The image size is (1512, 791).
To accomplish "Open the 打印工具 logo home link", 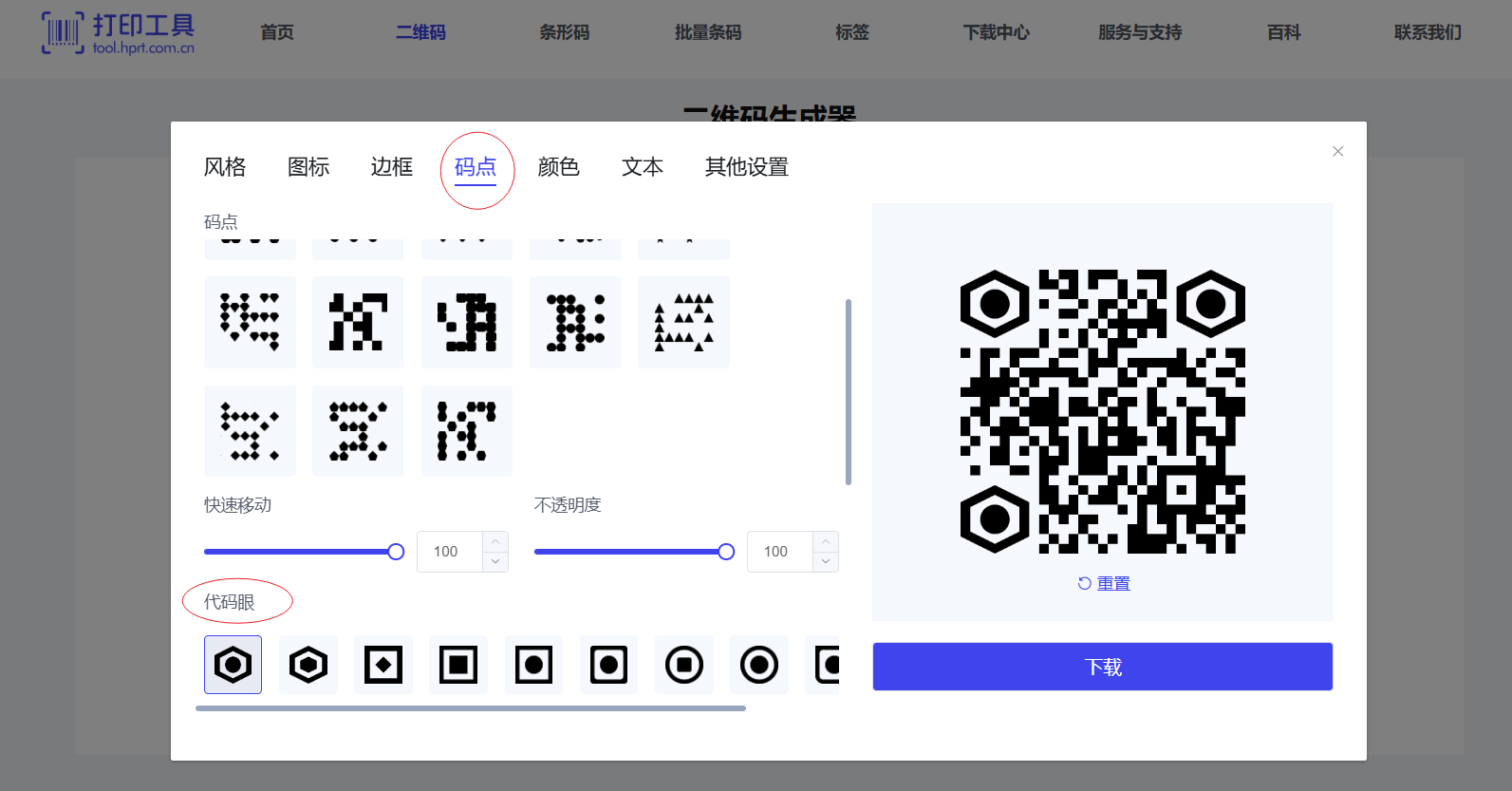I will pos(119,33).
